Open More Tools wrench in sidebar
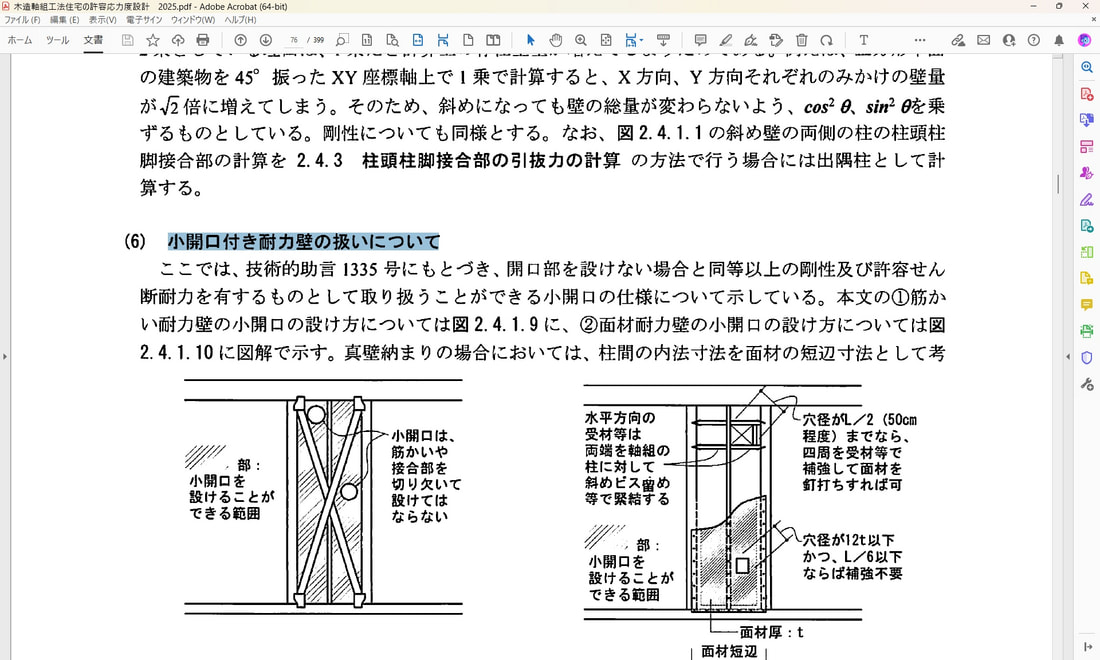The image size is (1100, 660). point(1087,384)
